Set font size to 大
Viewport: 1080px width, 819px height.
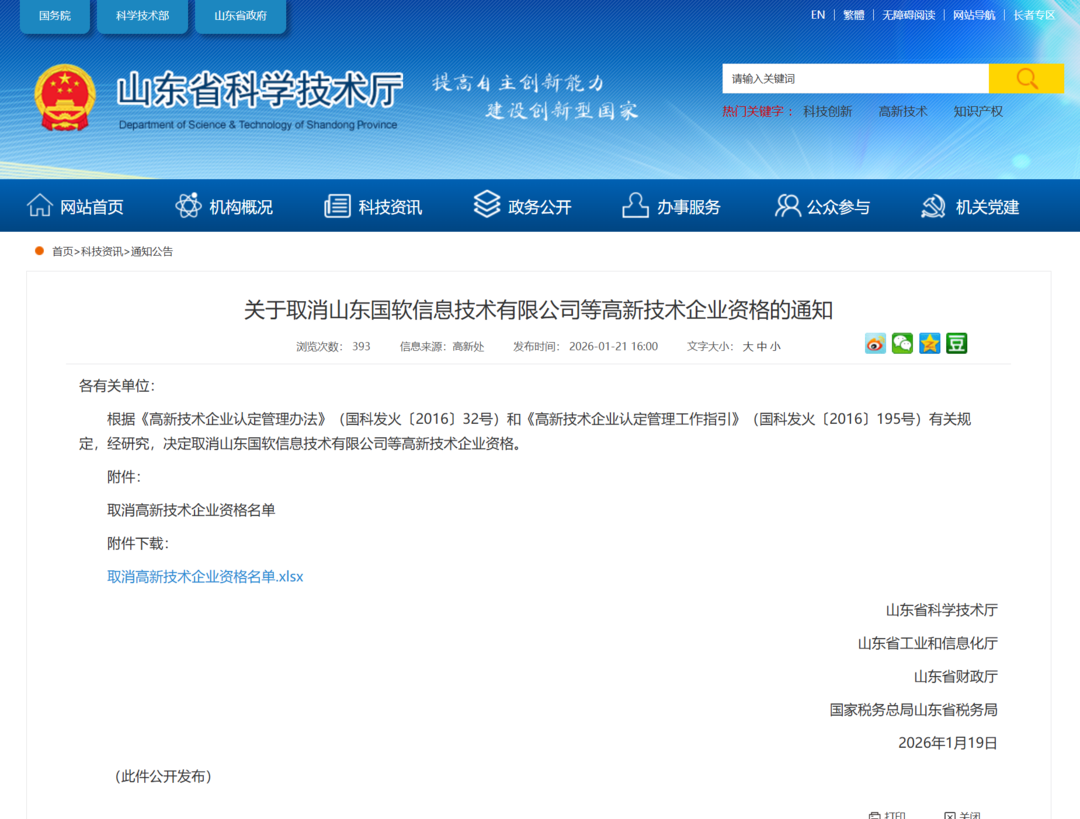coord(747,347)
